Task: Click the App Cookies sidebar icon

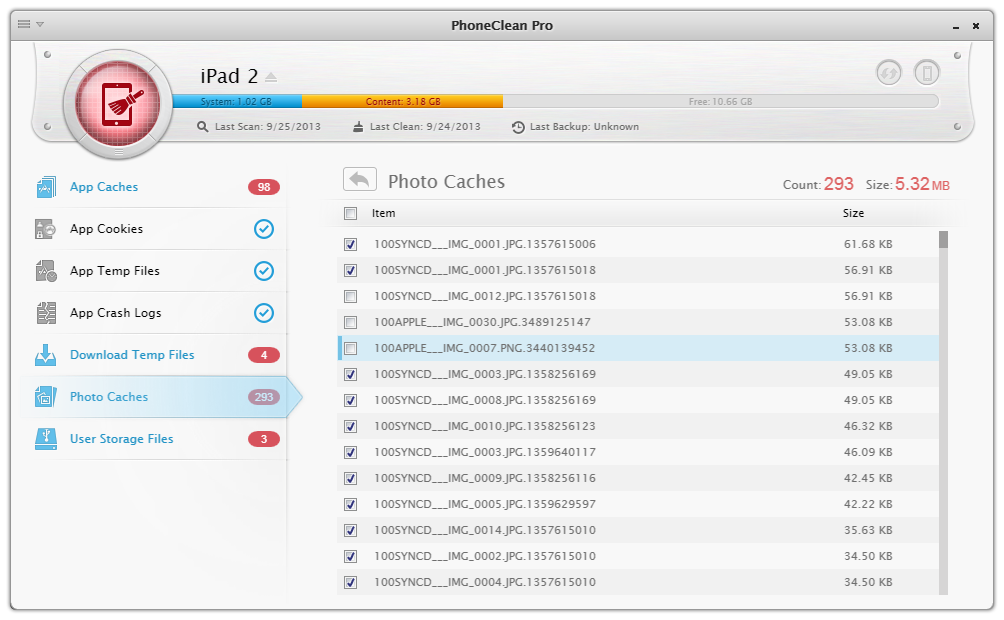Action: [46, 229]
